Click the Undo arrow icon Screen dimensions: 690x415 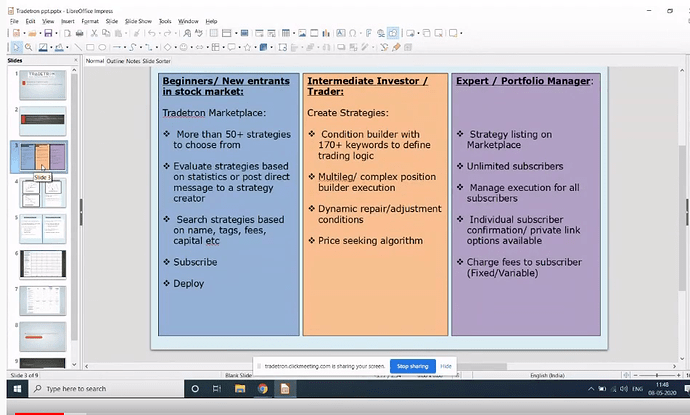pyautogui.click(x=152, y=33)
